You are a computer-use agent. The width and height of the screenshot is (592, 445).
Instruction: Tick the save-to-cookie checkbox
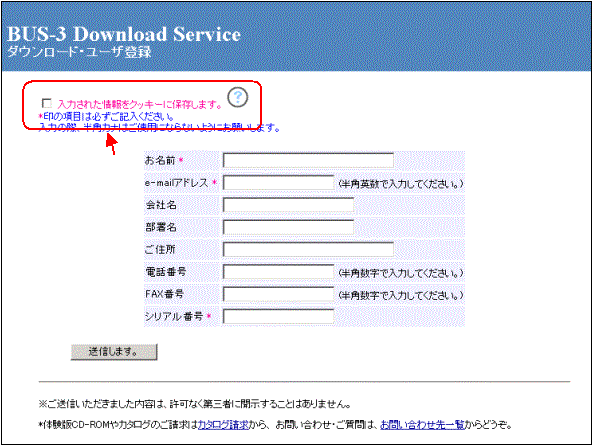(47, 103)
